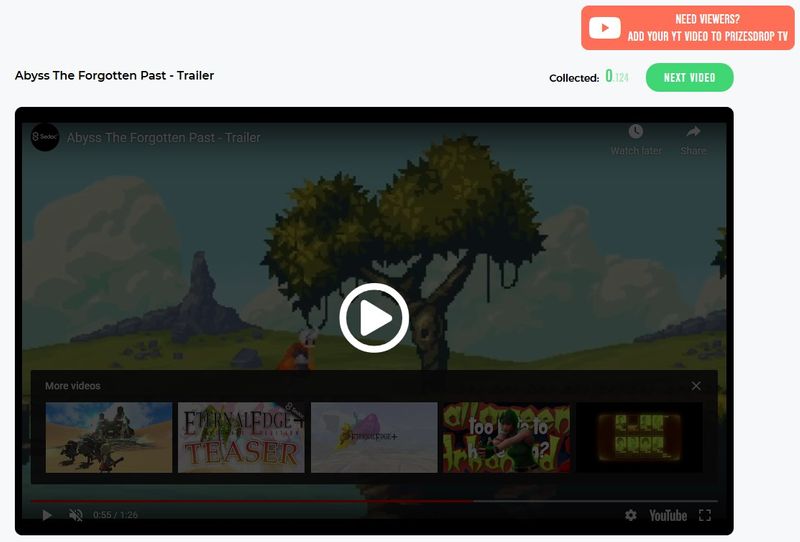
Task: Seek on the red video progress bar
Action: point(374,501)
